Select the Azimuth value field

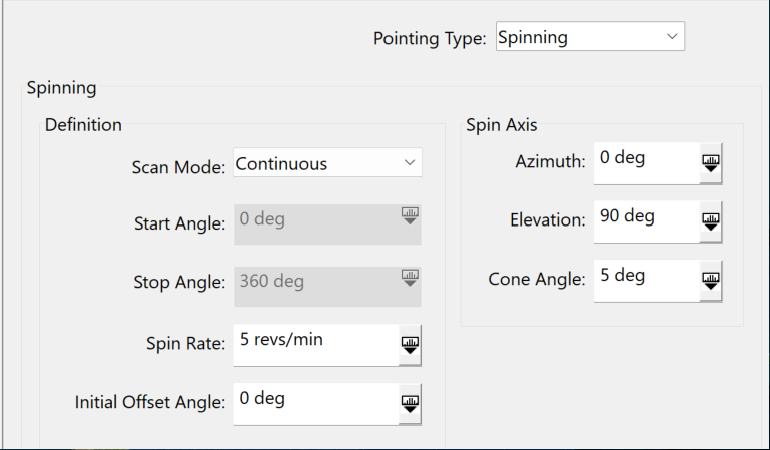click(x=644, y=162)
